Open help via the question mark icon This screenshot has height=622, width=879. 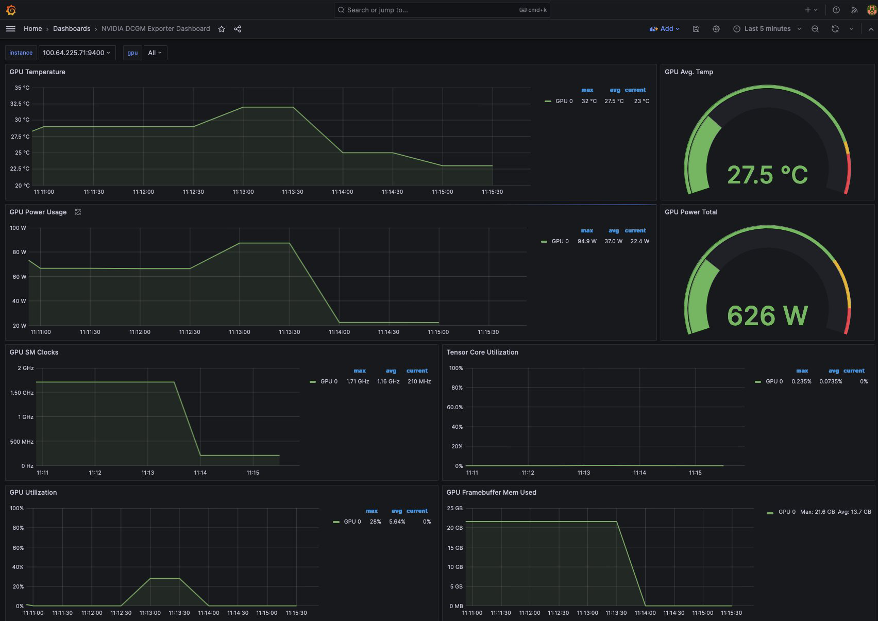(835, 9)
